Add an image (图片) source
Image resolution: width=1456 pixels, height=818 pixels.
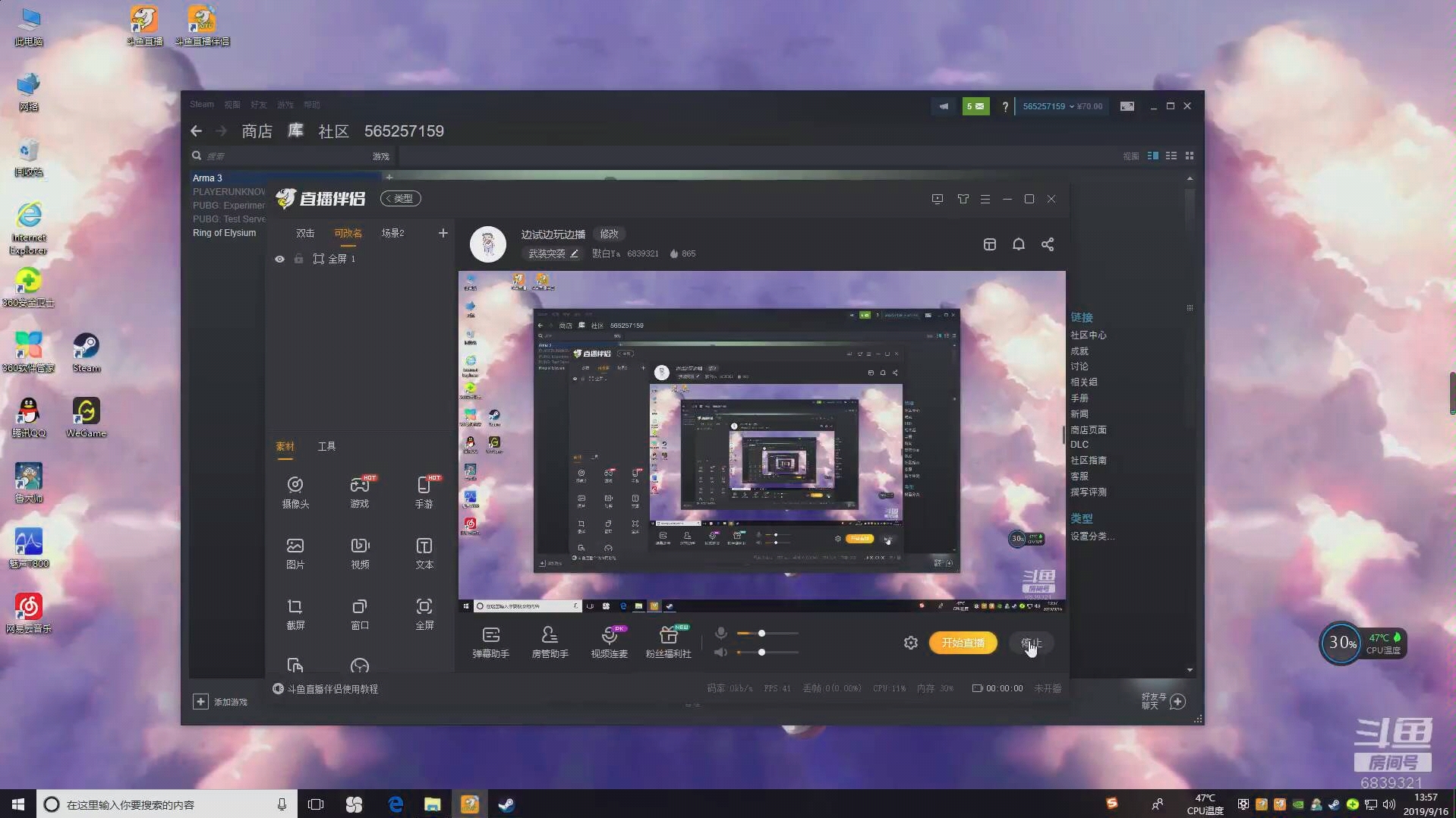(x=295, y=553)
